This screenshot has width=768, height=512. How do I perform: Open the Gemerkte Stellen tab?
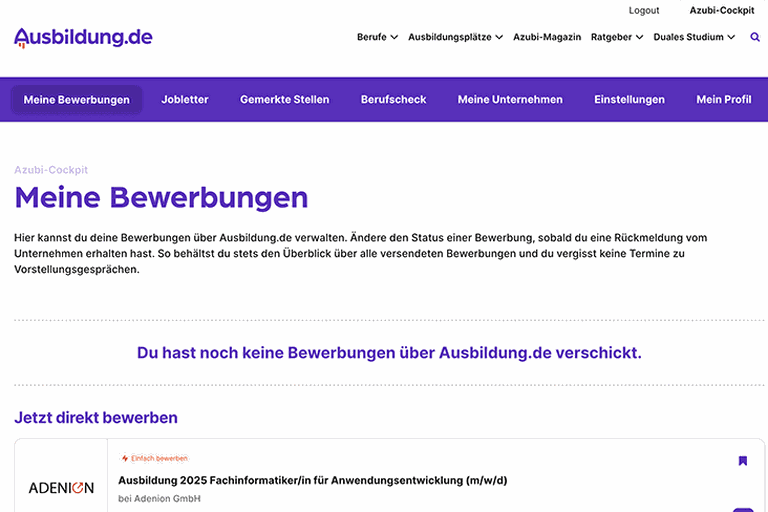point(284,100)
